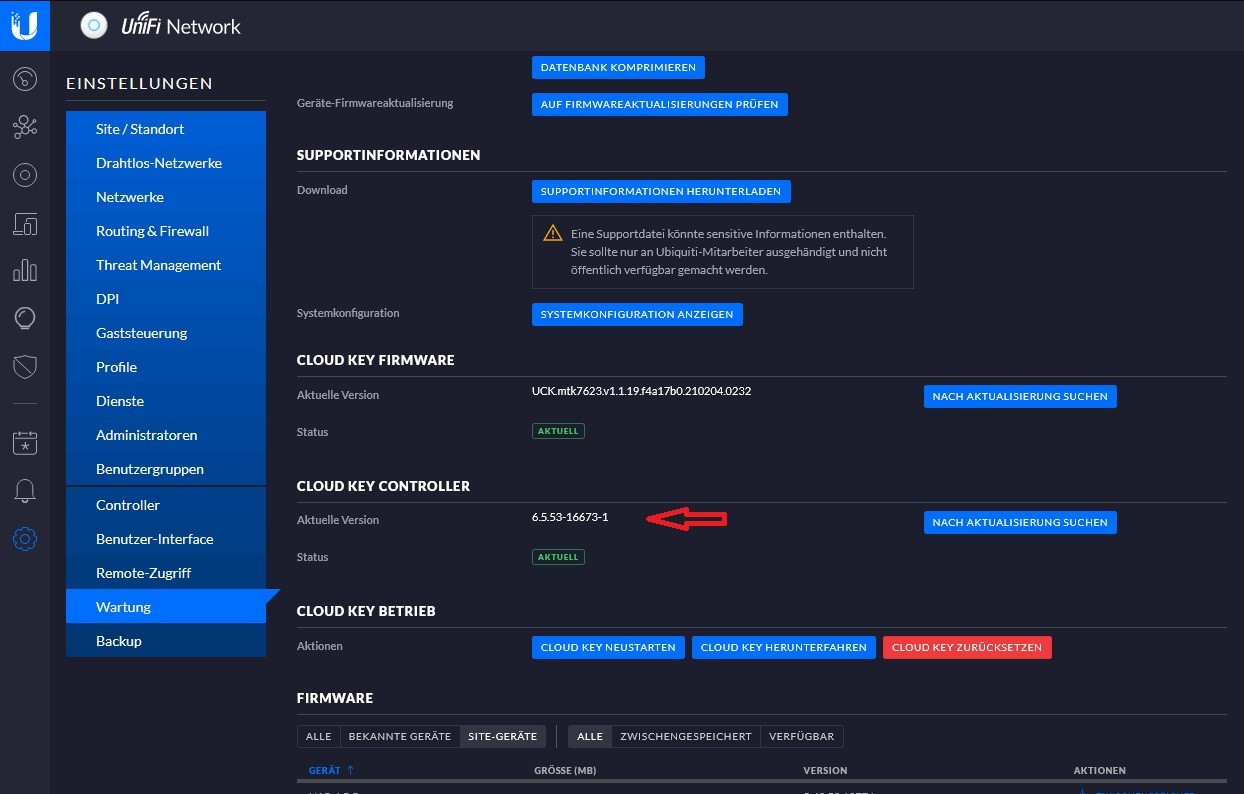Viewport: 1244px width, 794px height.
Task: Open Benutzer-Interface settings
Action: pyautogui.click(x=166, y=539)
